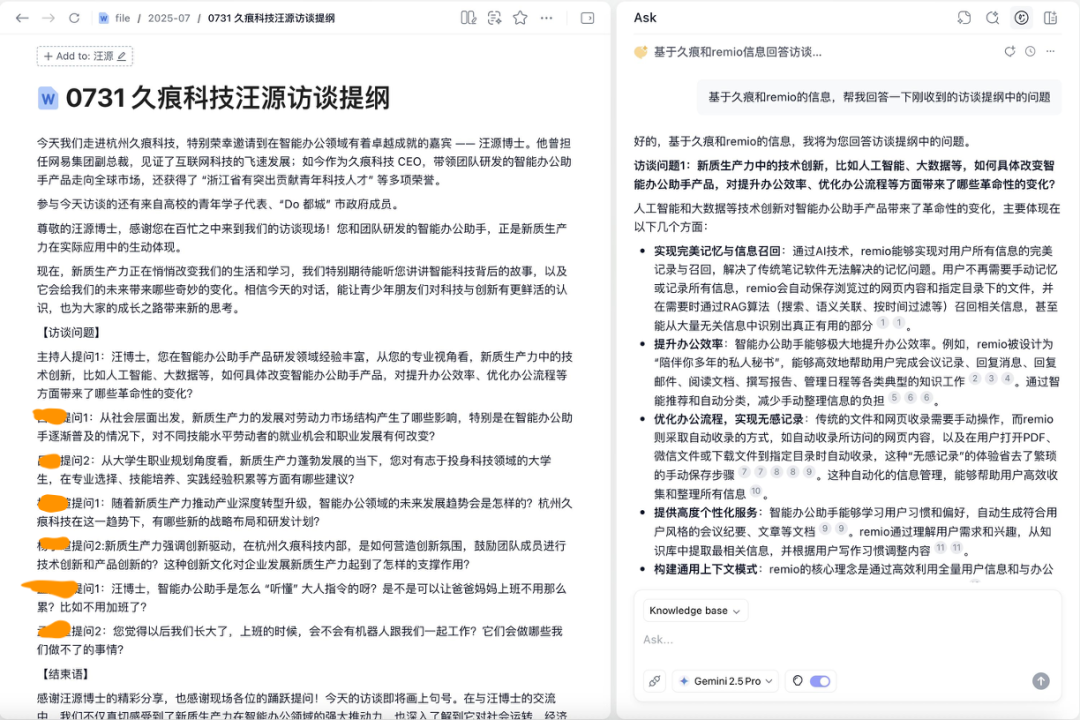The image size is (1080, 720).
Task: Open reader view book icon
Action: [468, 18]
